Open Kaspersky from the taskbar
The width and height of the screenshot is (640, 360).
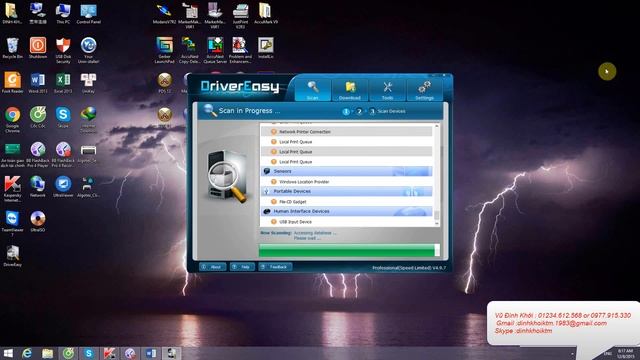coord(109,353)
